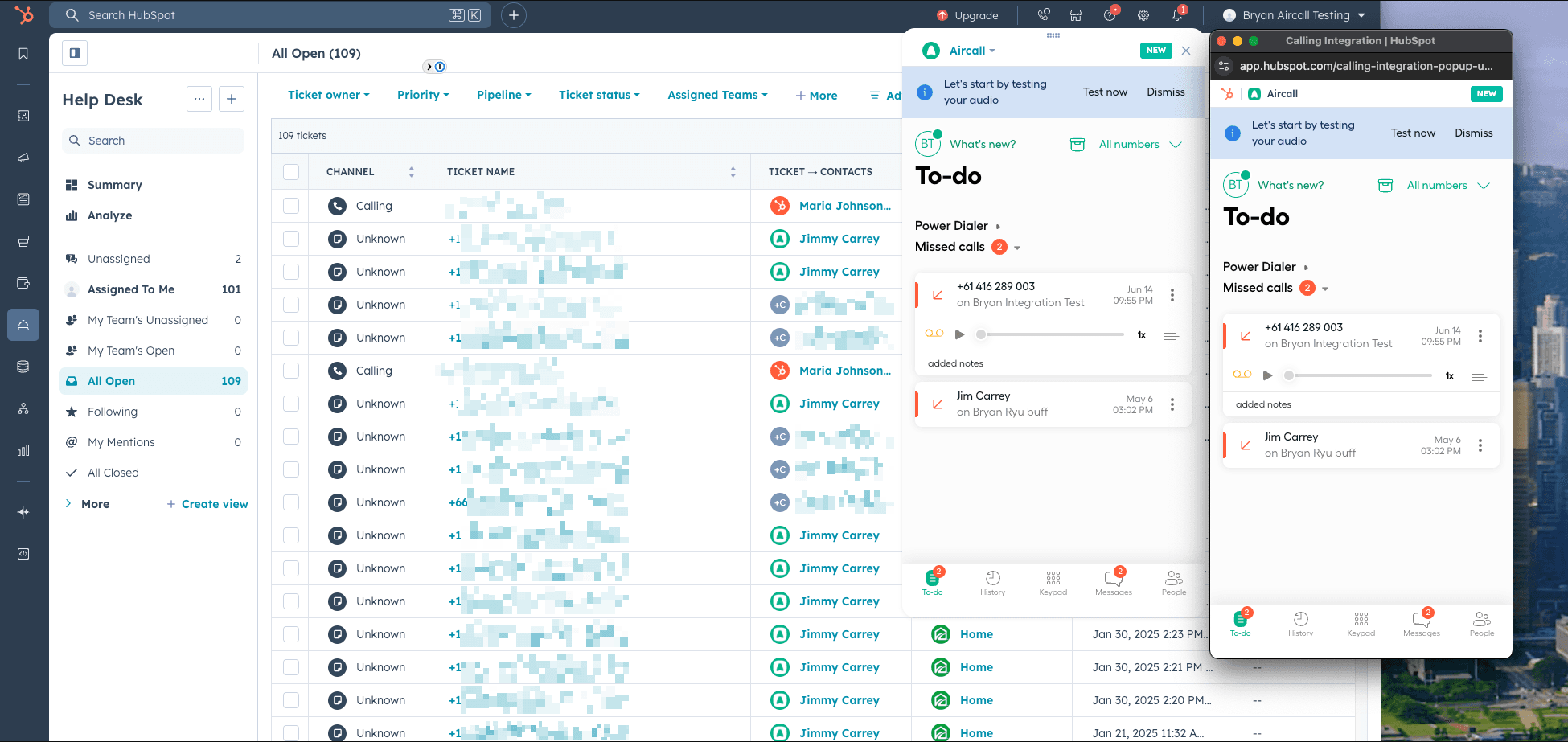The height and width of the screenshot is (742, 1568).
Task: Play the voicemail recording for +61 416 289 003
Action: 959,334
